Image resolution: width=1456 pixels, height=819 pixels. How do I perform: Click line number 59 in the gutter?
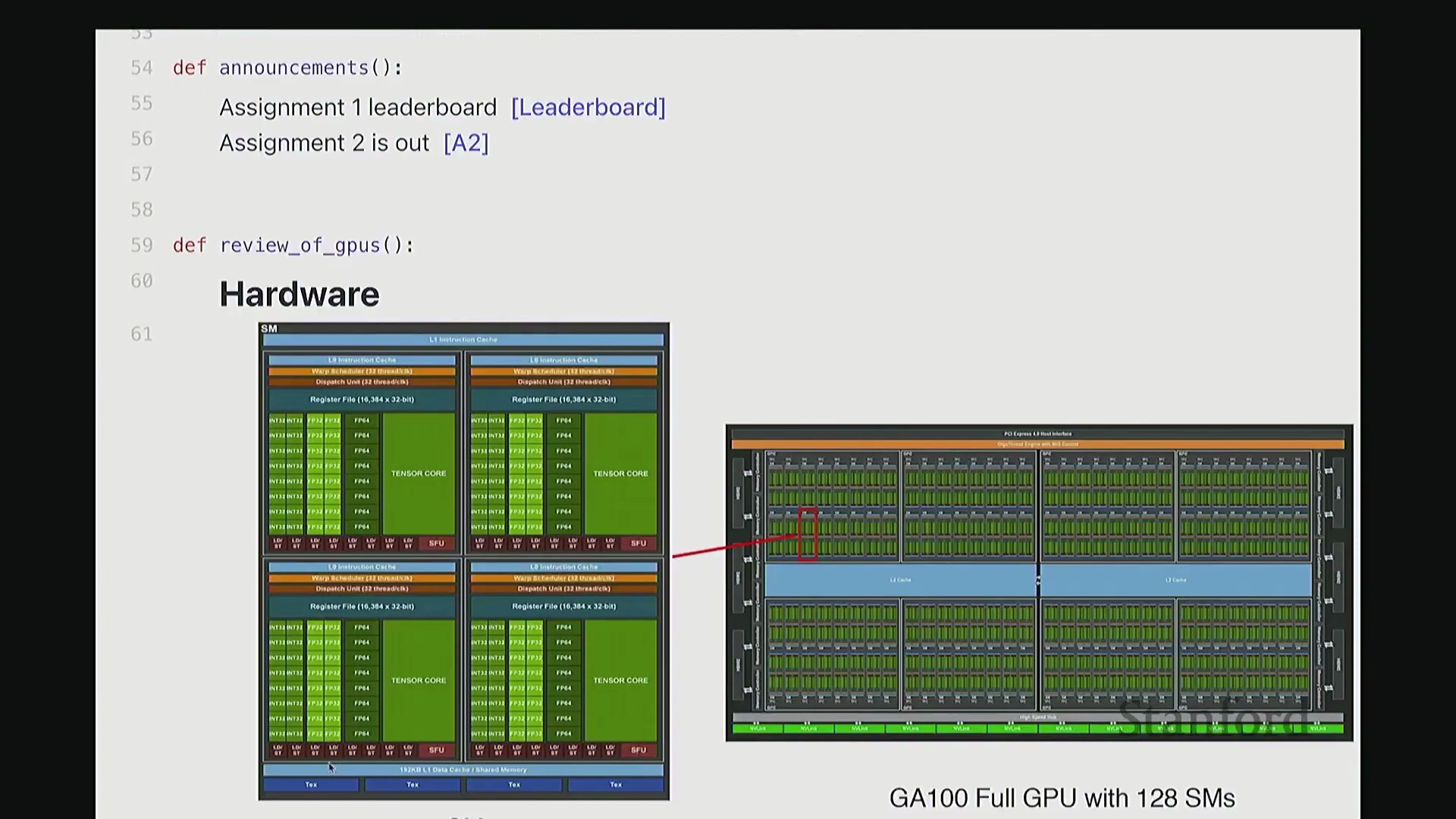142,246
